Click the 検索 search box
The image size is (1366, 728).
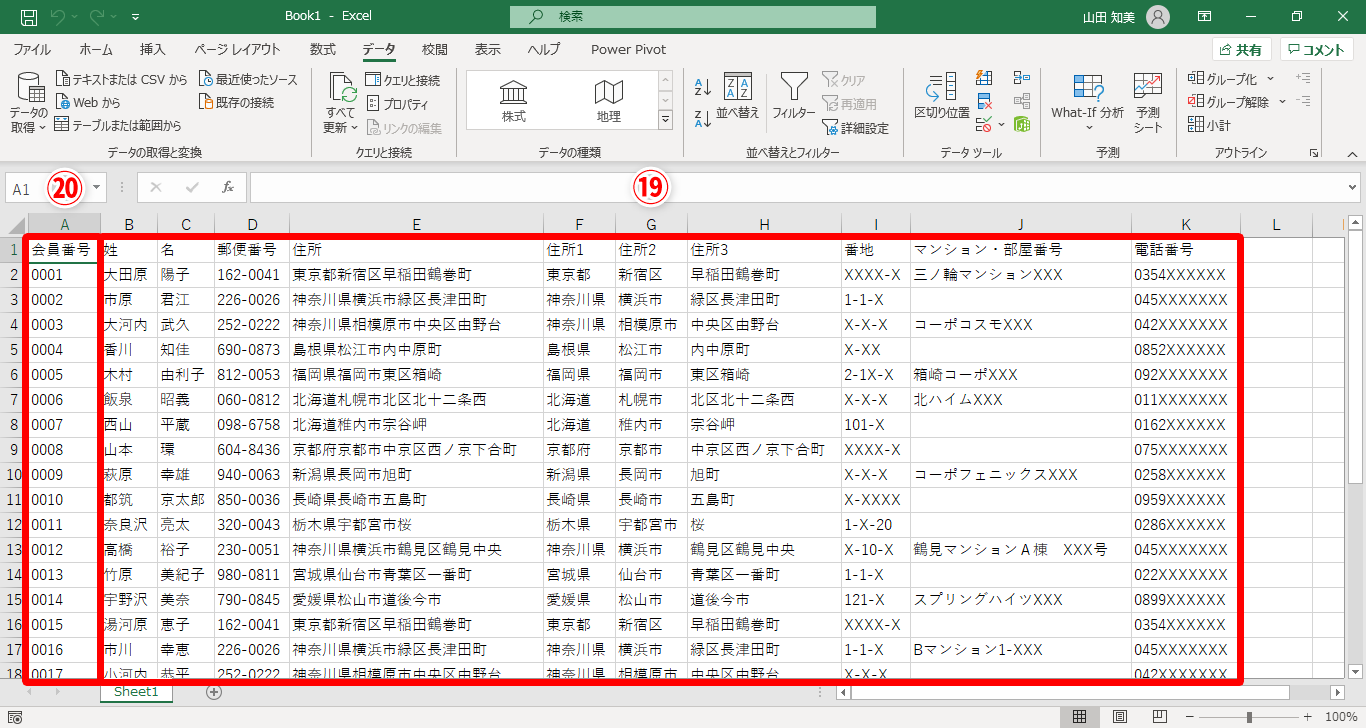693,16
